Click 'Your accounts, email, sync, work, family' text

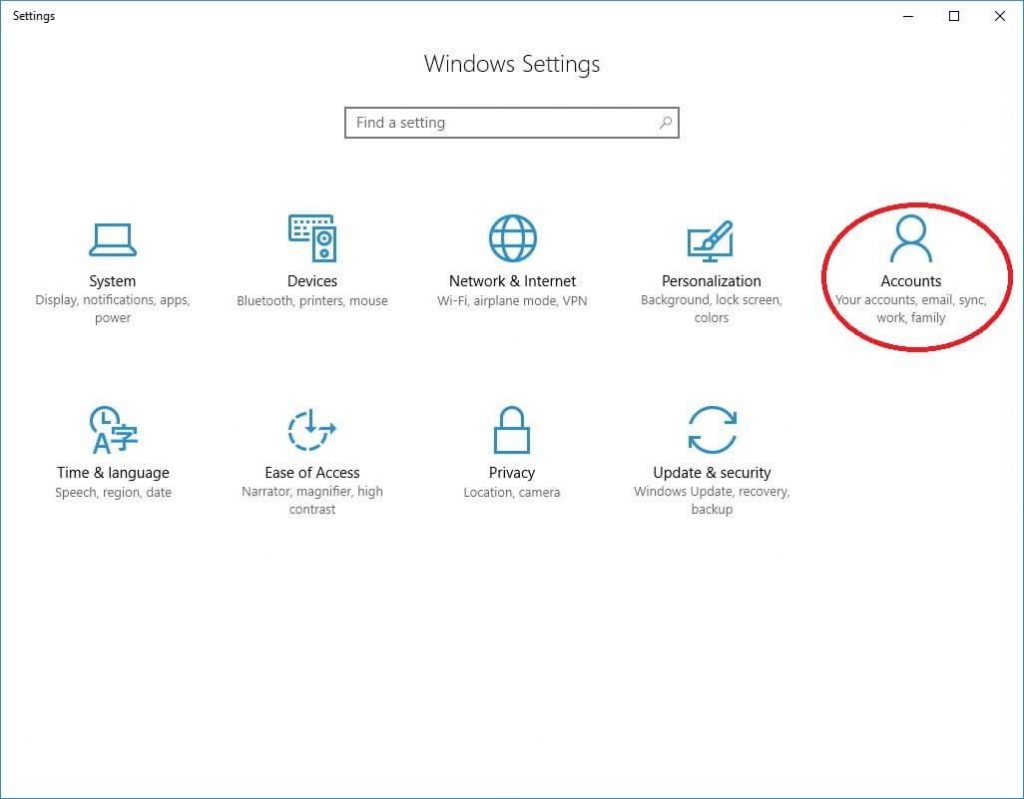tap(911, 309)
